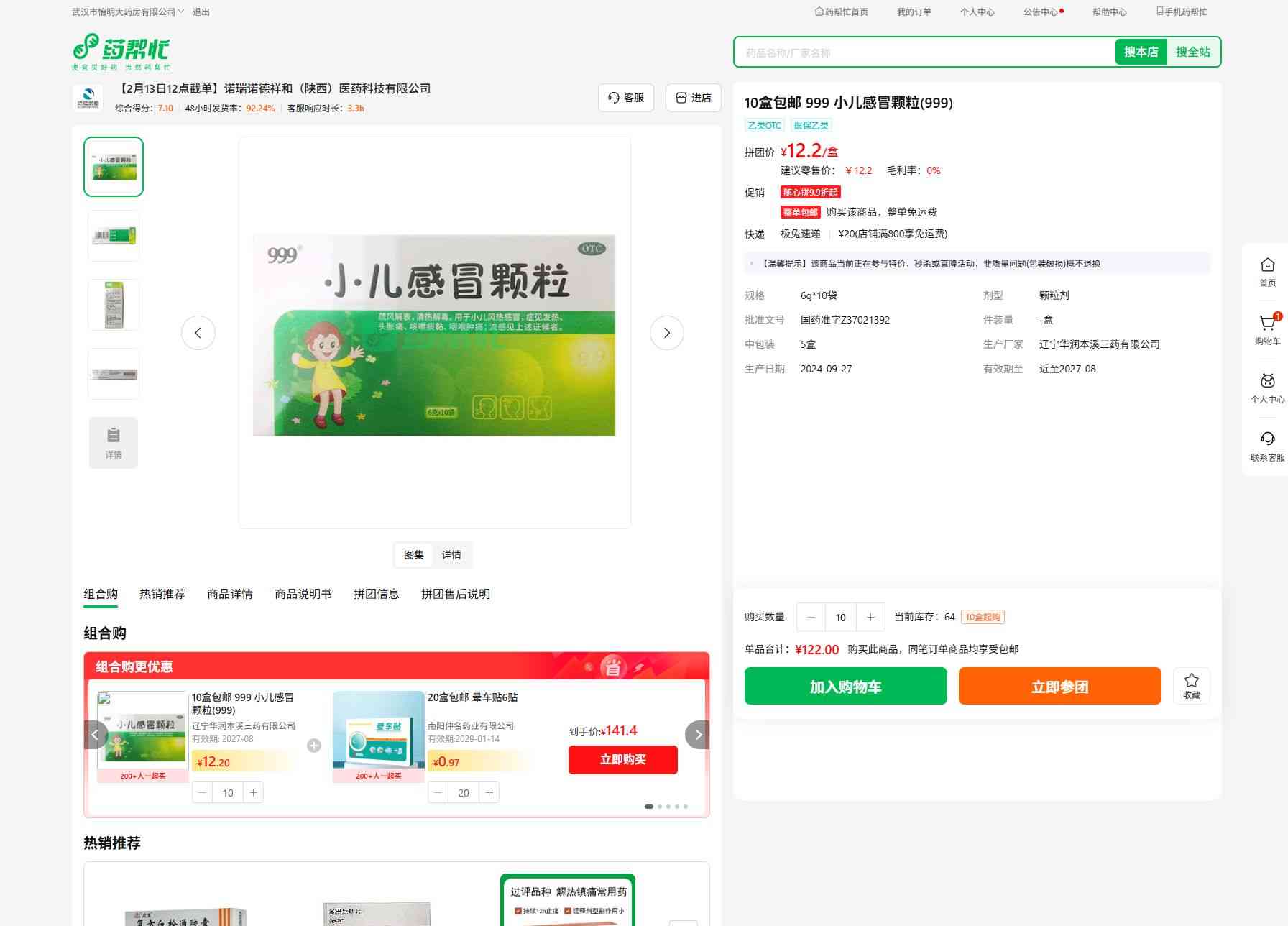Open the 拼团信息 tab
Viewport: 1288px width, 926px height.
click(x=376, y=594)
